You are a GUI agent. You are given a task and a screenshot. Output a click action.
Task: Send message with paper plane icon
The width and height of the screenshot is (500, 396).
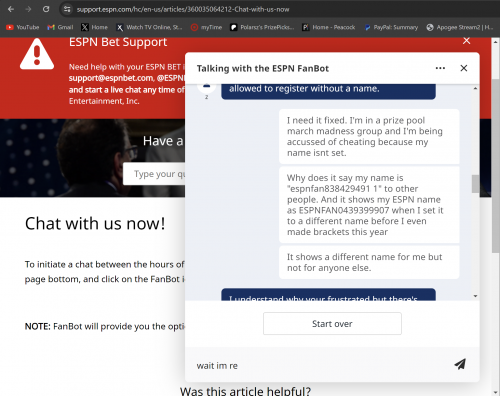pos(460,364)
